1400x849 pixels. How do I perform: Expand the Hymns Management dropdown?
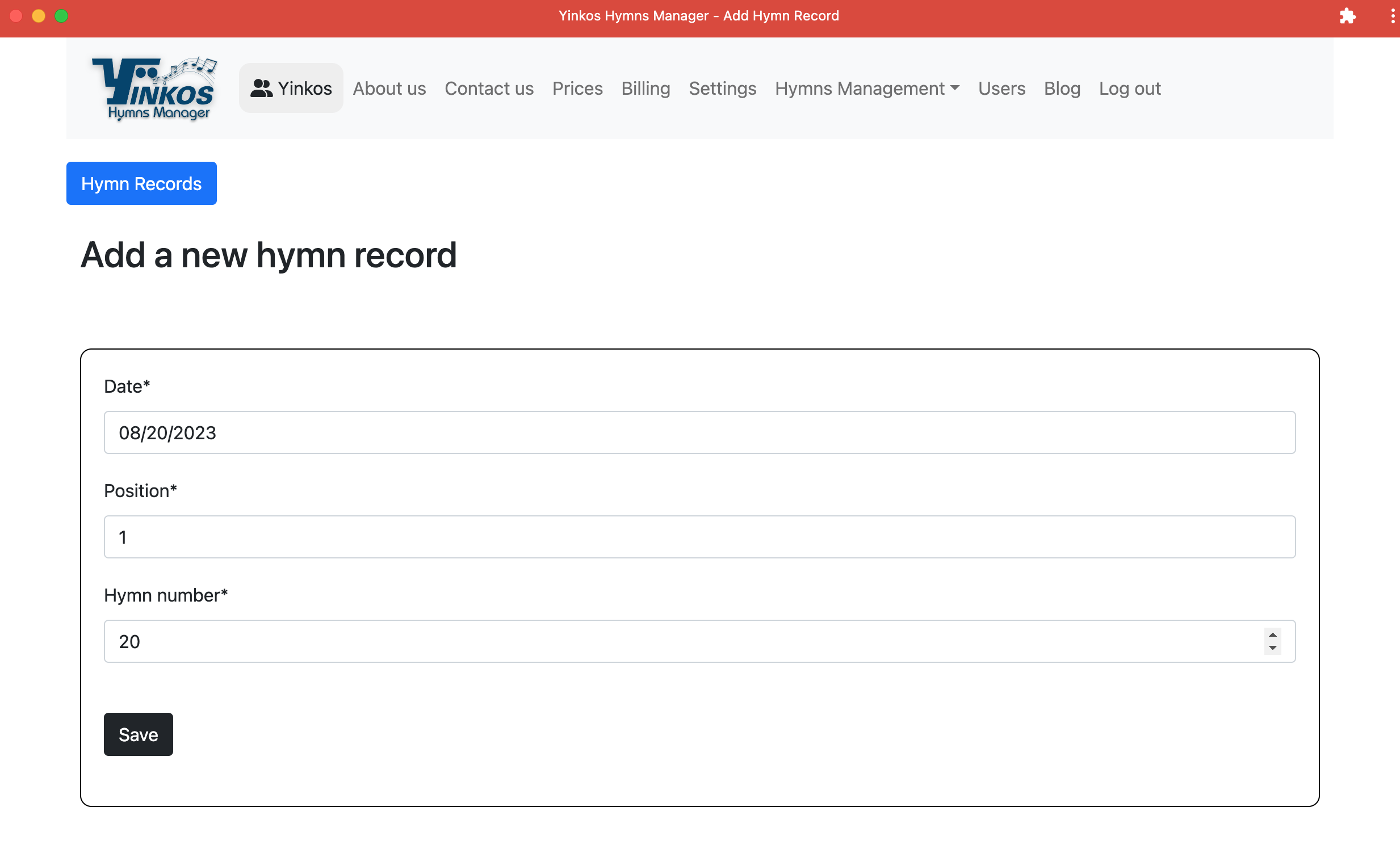click(x=866, y=88)
